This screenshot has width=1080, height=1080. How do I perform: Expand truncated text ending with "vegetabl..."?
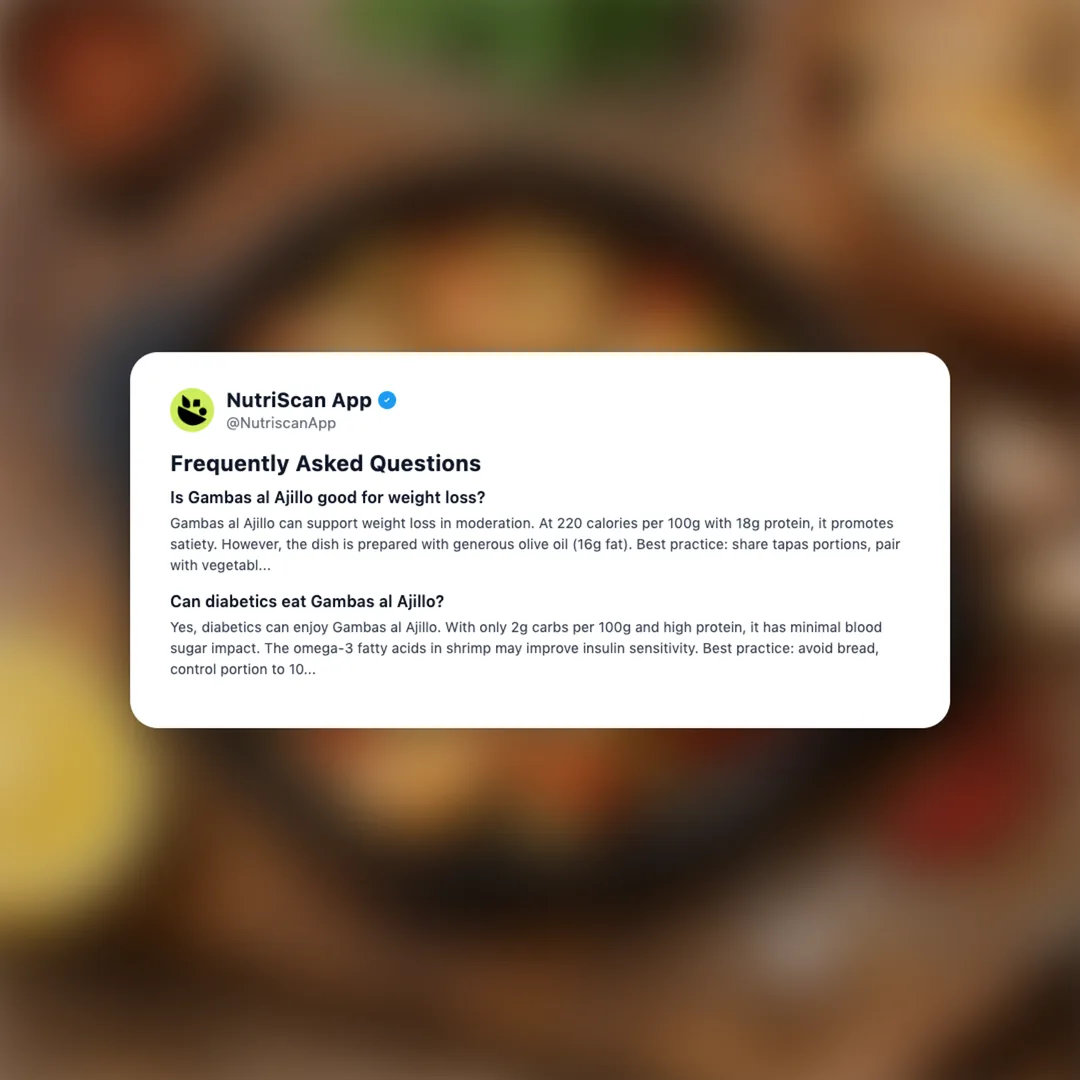click(220, 565)
